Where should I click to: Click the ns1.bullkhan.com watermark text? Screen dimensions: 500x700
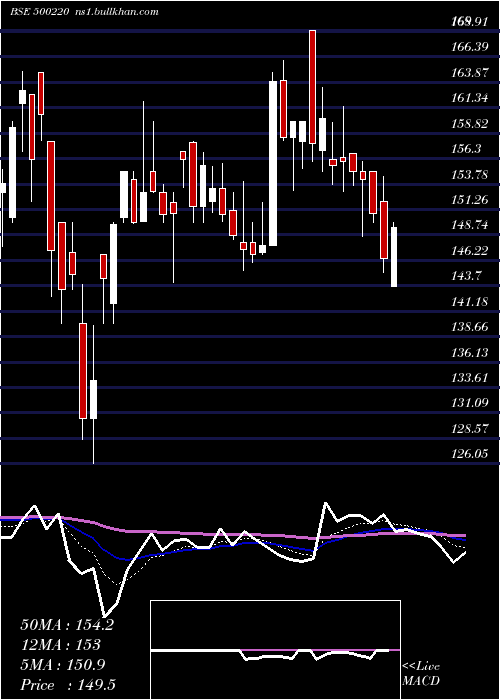coord(116,12)
